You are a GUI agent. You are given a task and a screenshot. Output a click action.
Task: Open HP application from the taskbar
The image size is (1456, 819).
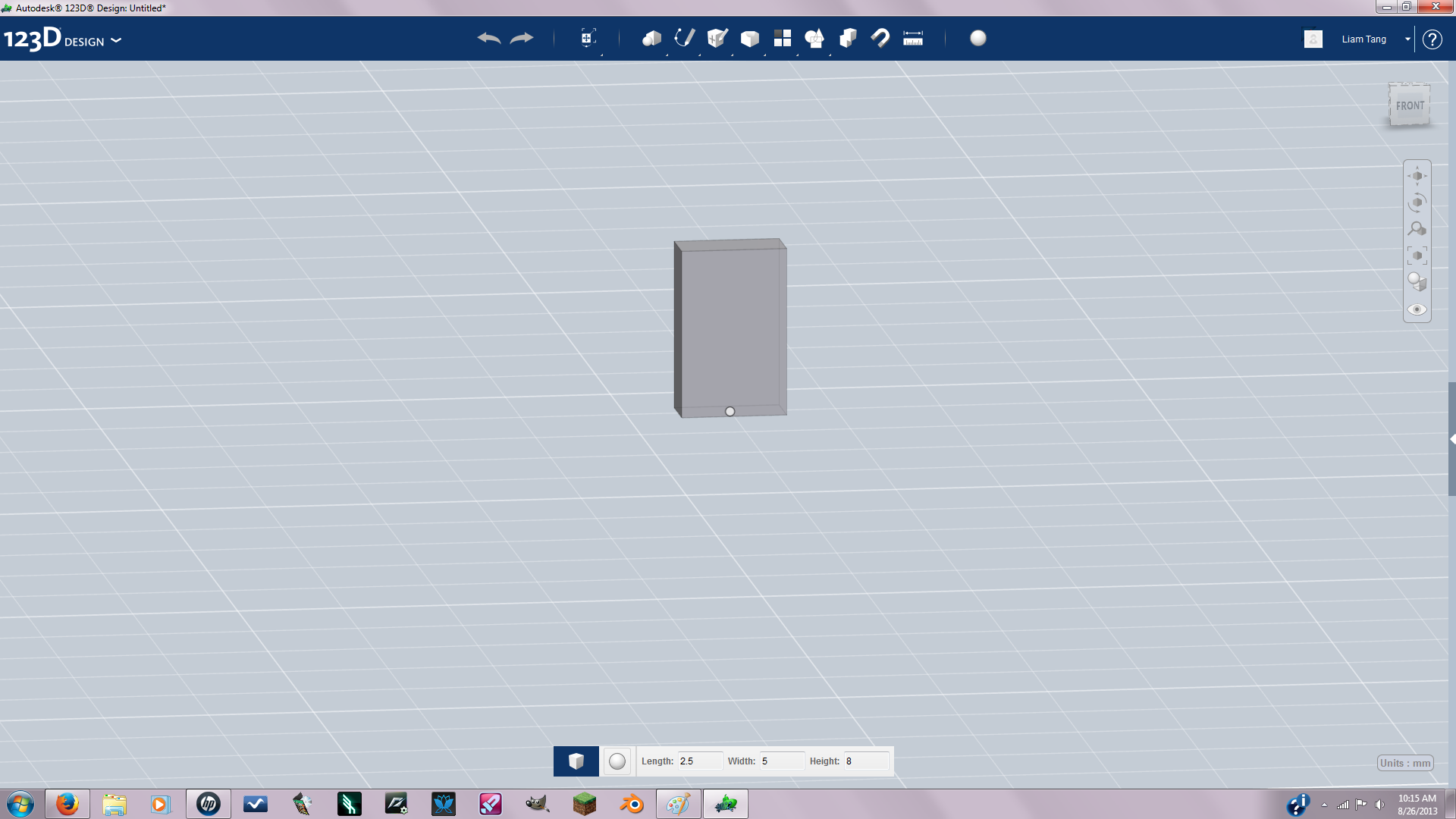click(x=209, y=804)
